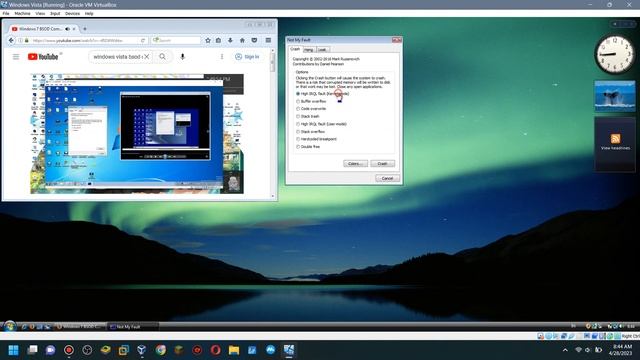Viewport: 640px width, 360px height.
Task: Open the Firefox downloads arrow
Action: [x=230, y=40]
